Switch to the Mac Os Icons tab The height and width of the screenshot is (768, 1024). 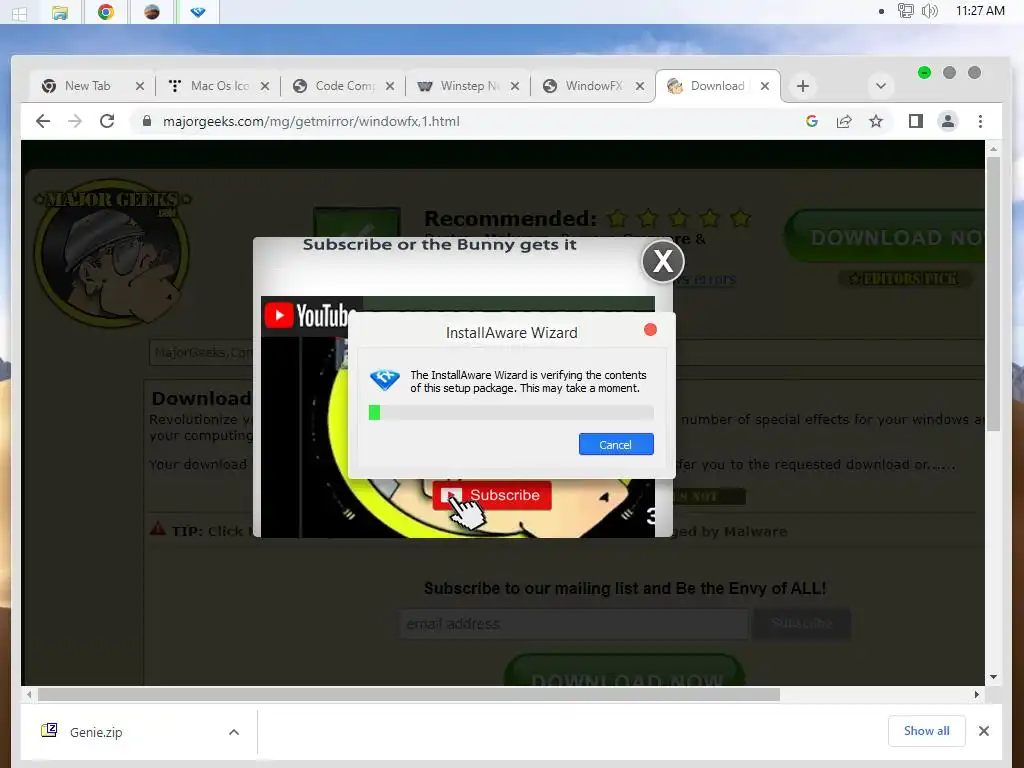pos(219,86)
